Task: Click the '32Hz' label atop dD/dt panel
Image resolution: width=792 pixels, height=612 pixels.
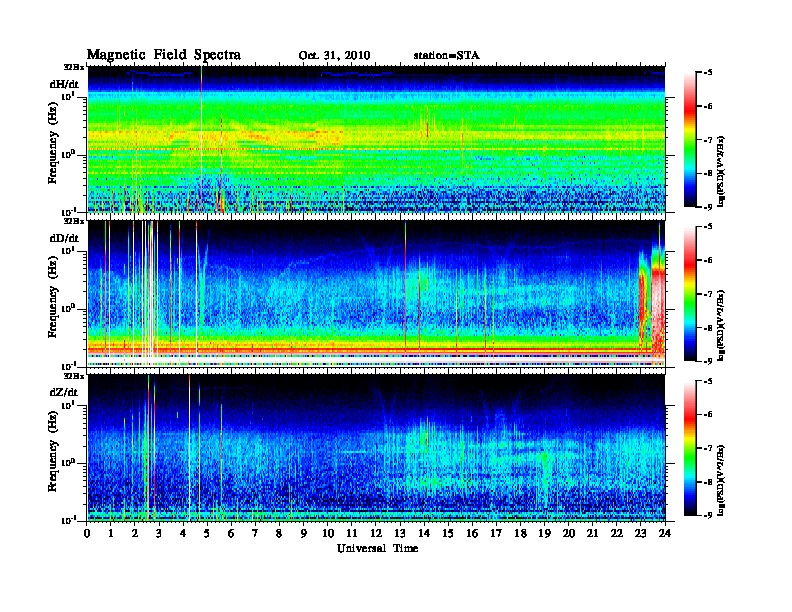Action: point(73,221)
